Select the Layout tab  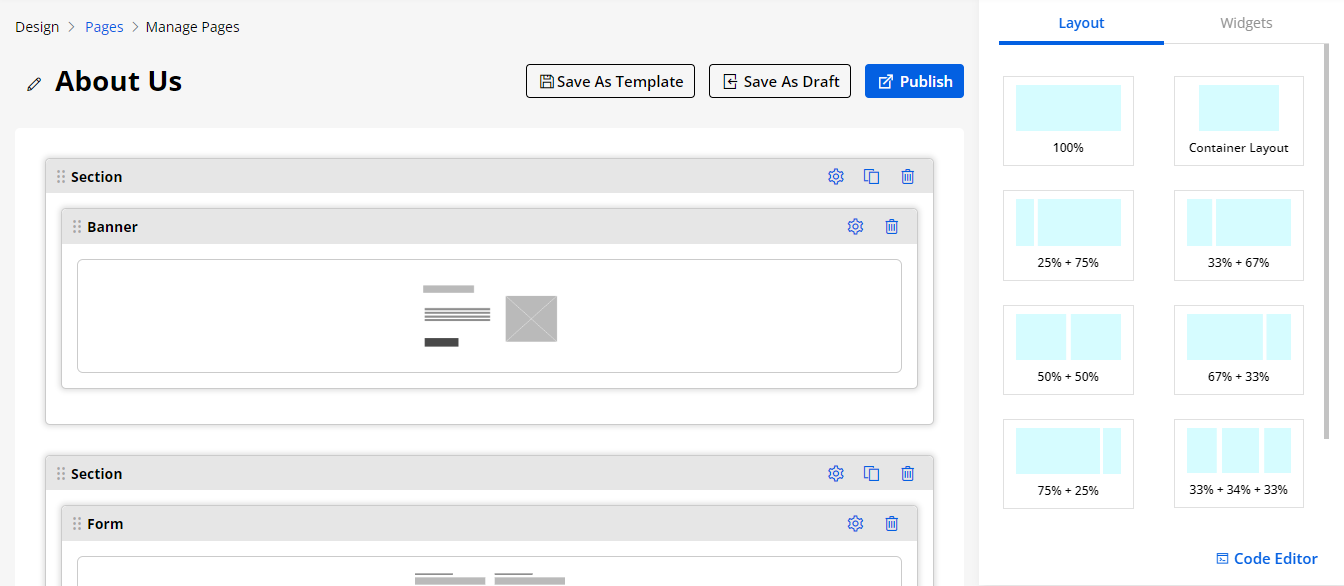tap(1081, 23)
